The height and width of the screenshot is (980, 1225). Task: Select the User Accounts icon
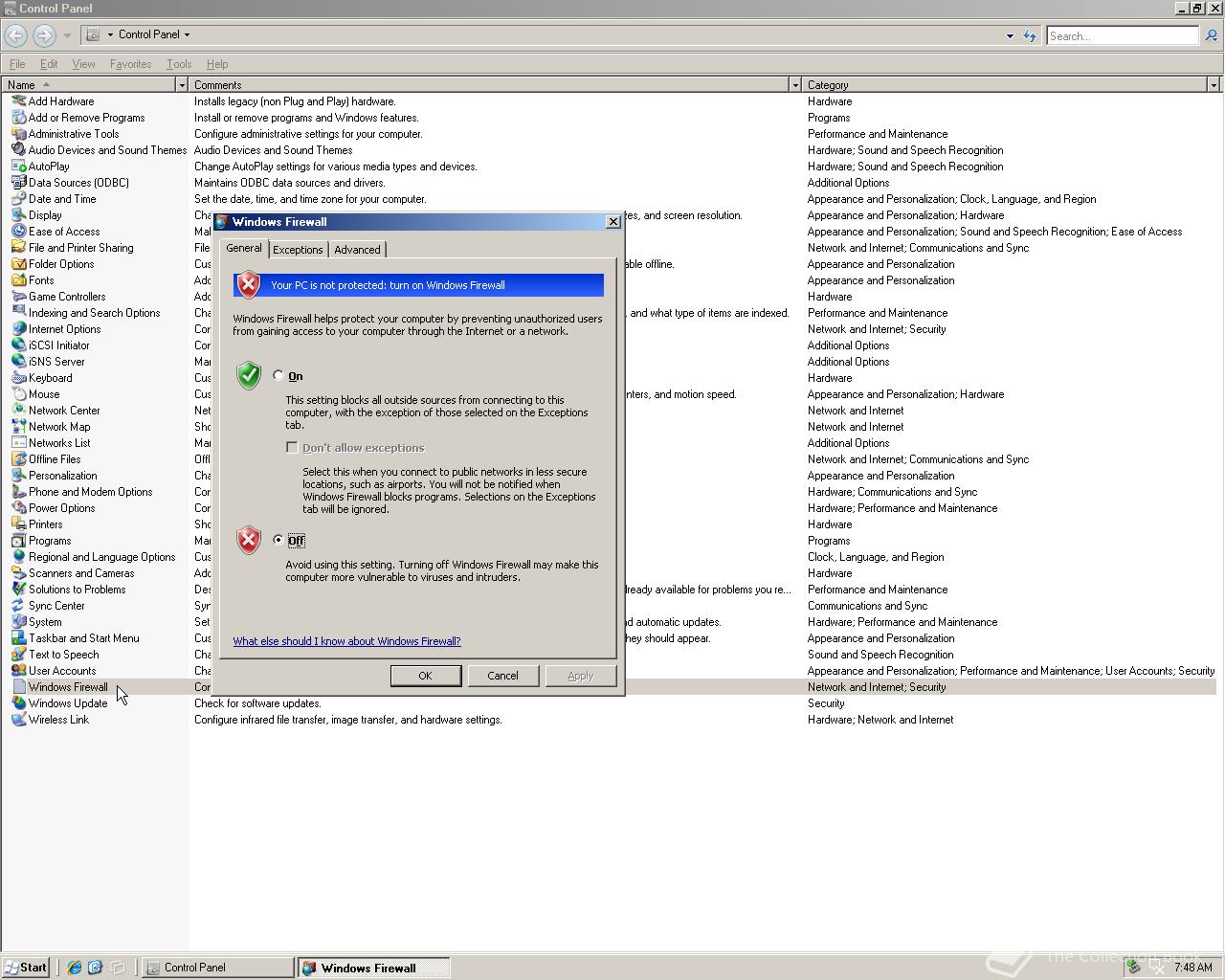point(18,671)
